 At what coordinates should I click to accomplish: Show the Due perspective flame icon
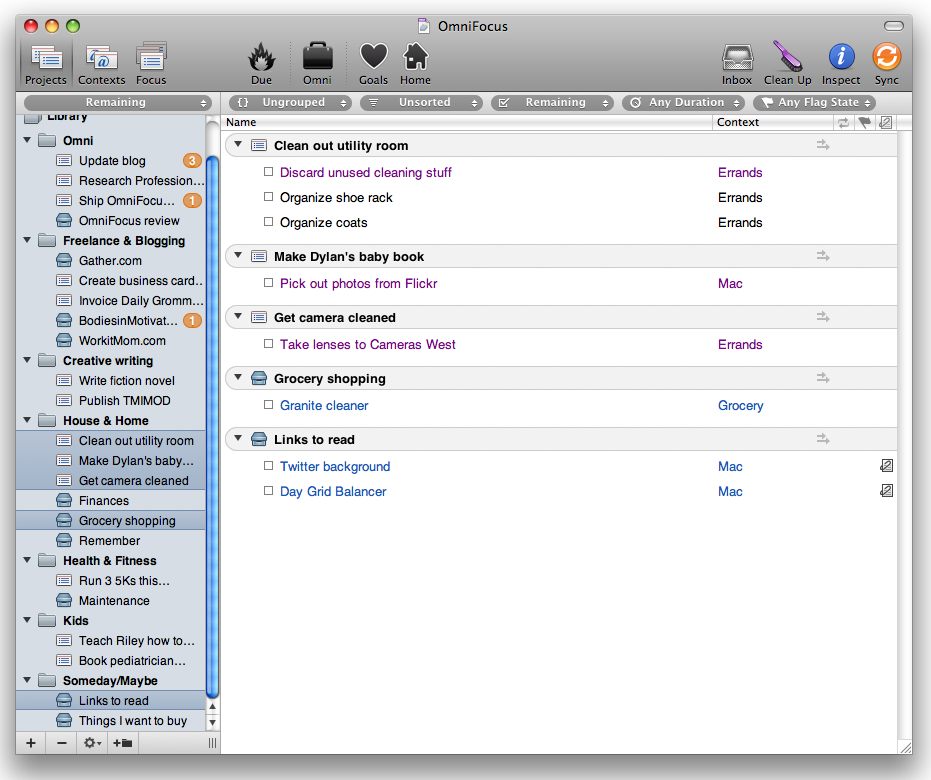point(261,64)
